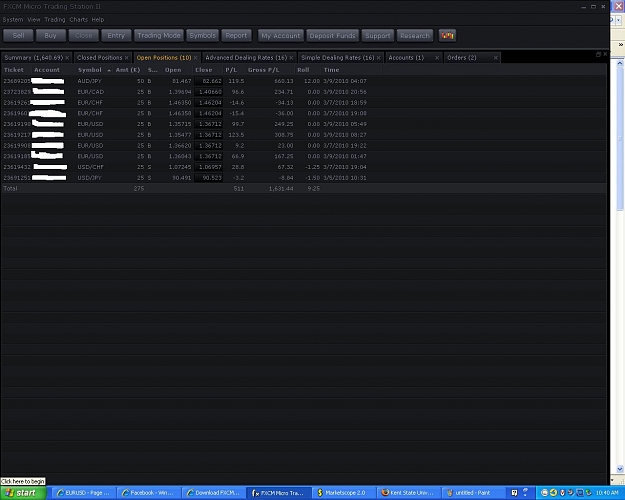Sort by the Account column header
This screenshot has width=625, height=500.
click(x=53, y=70)
